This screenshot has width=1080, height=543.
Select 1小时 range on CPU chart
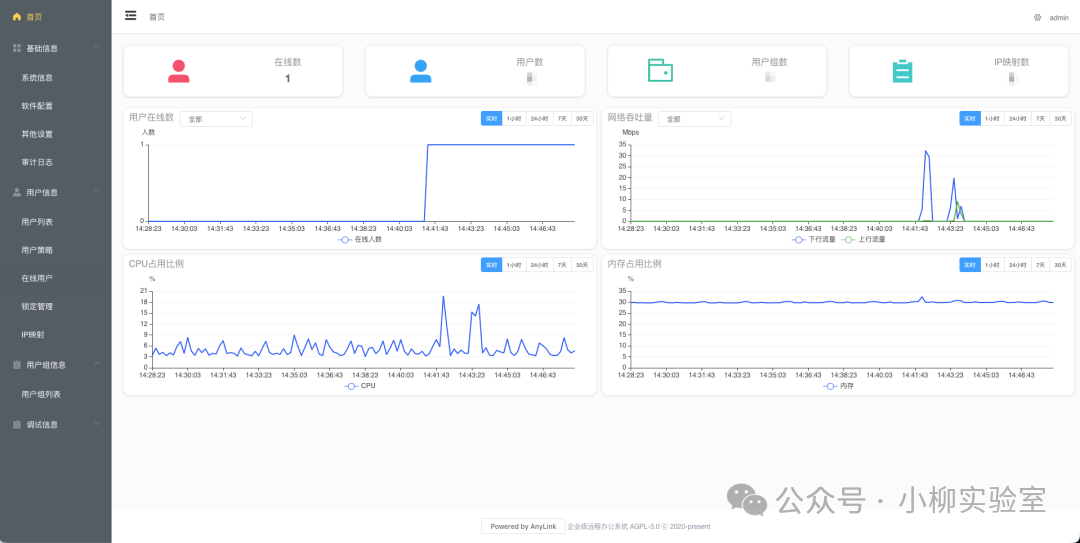coord(514,265)
